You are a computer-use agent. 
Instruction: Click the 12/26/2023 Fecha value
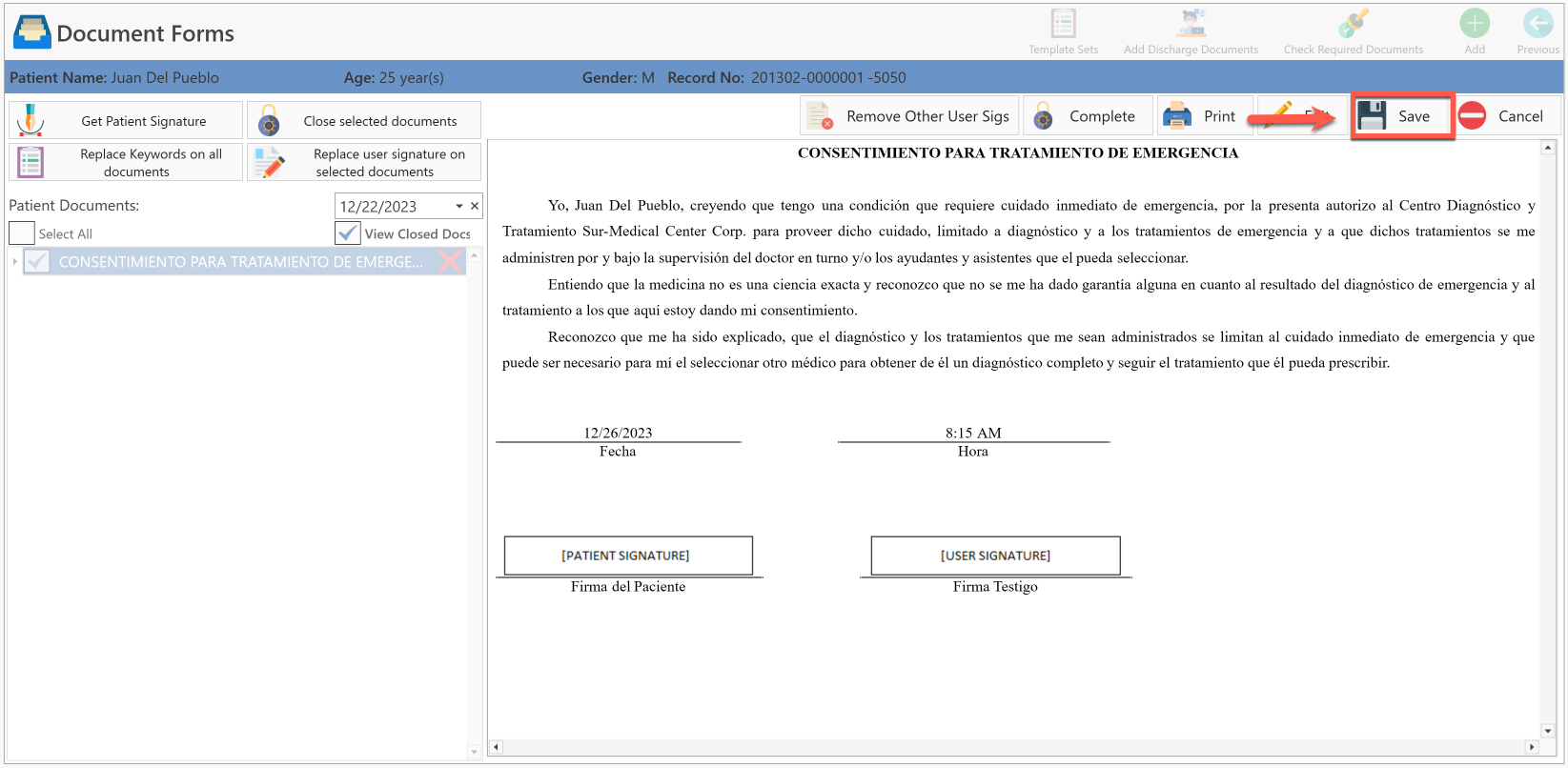click(x=618, y=433)
